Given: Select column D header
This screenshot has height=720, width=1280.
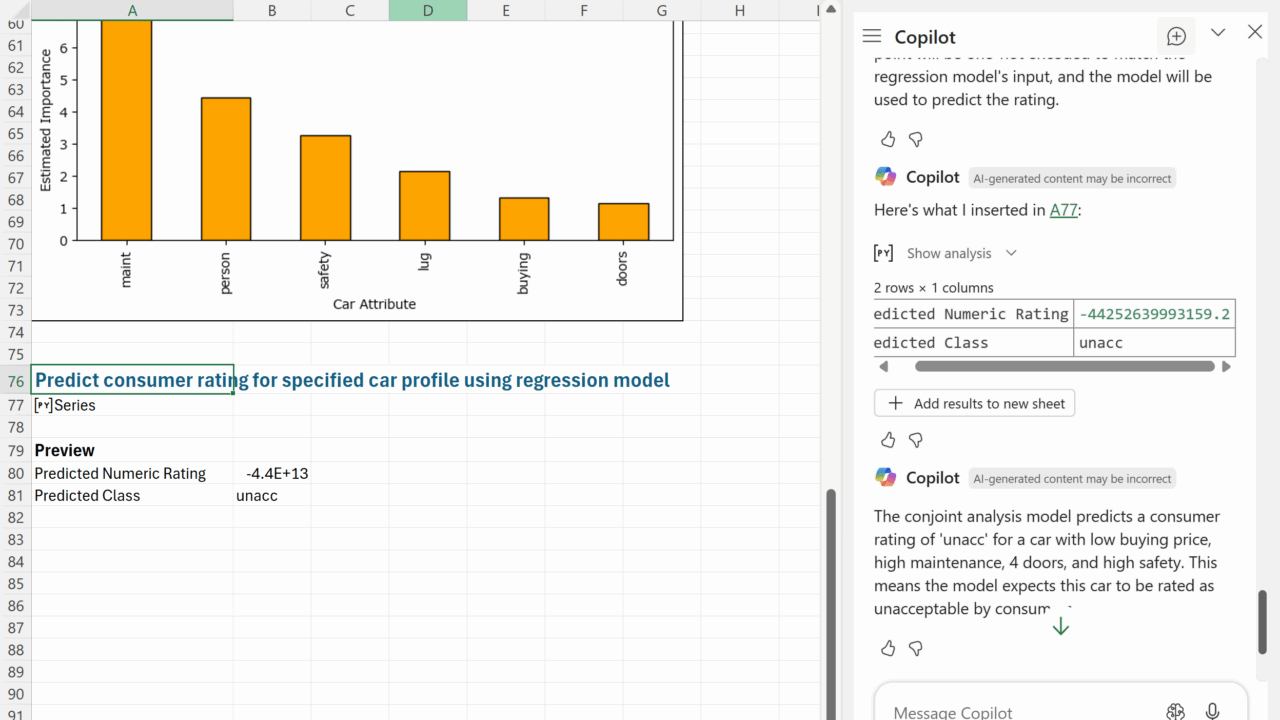Looking at the screenshot, I should click(428, 10).
